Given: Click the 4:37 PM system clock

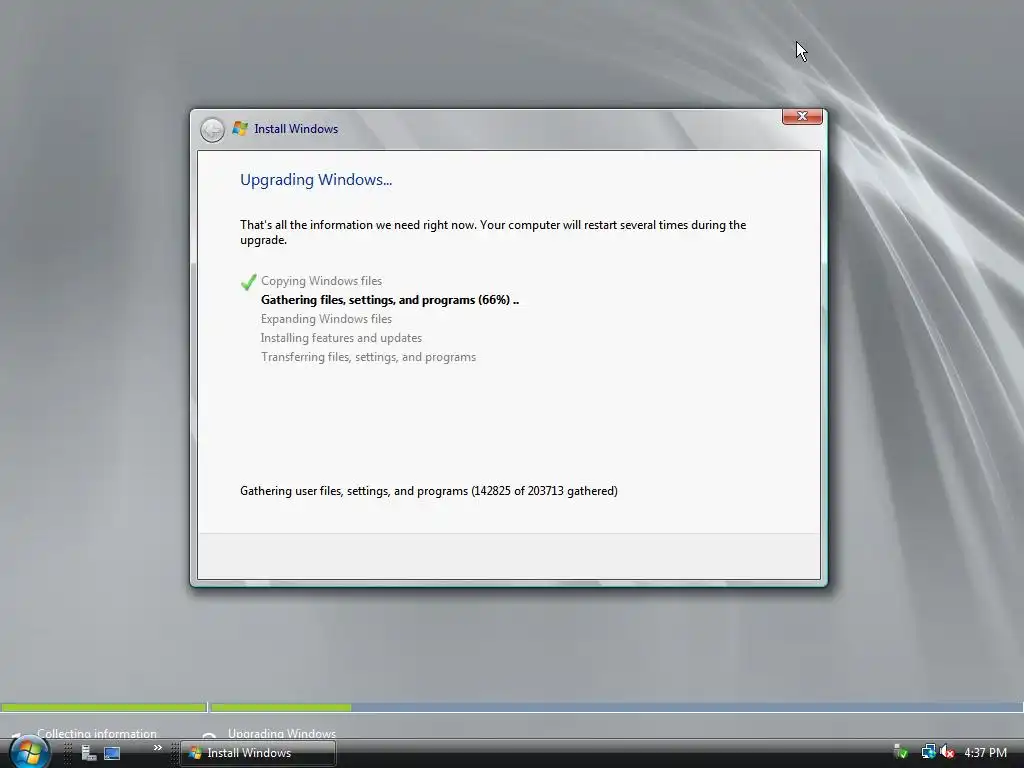Looking at the screenshot, I should coord(985,753).
